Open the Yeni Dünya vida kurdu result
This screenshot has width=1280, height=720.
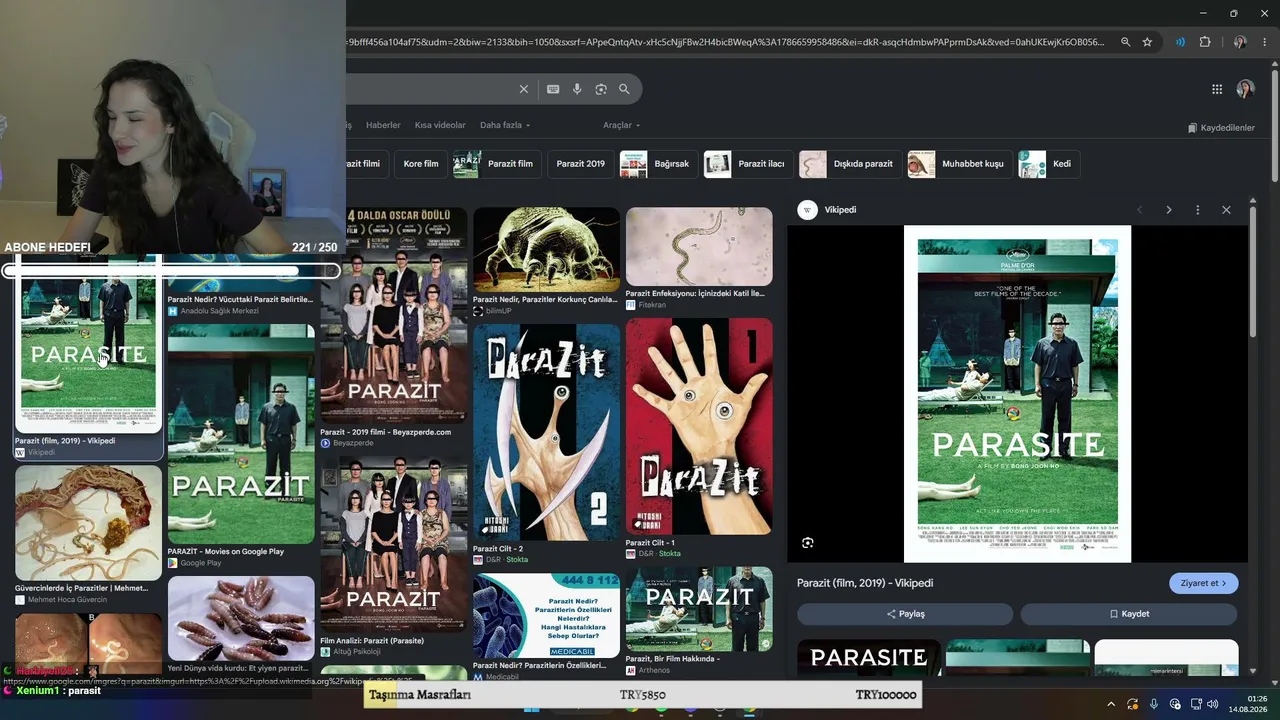tap(241, 619)
